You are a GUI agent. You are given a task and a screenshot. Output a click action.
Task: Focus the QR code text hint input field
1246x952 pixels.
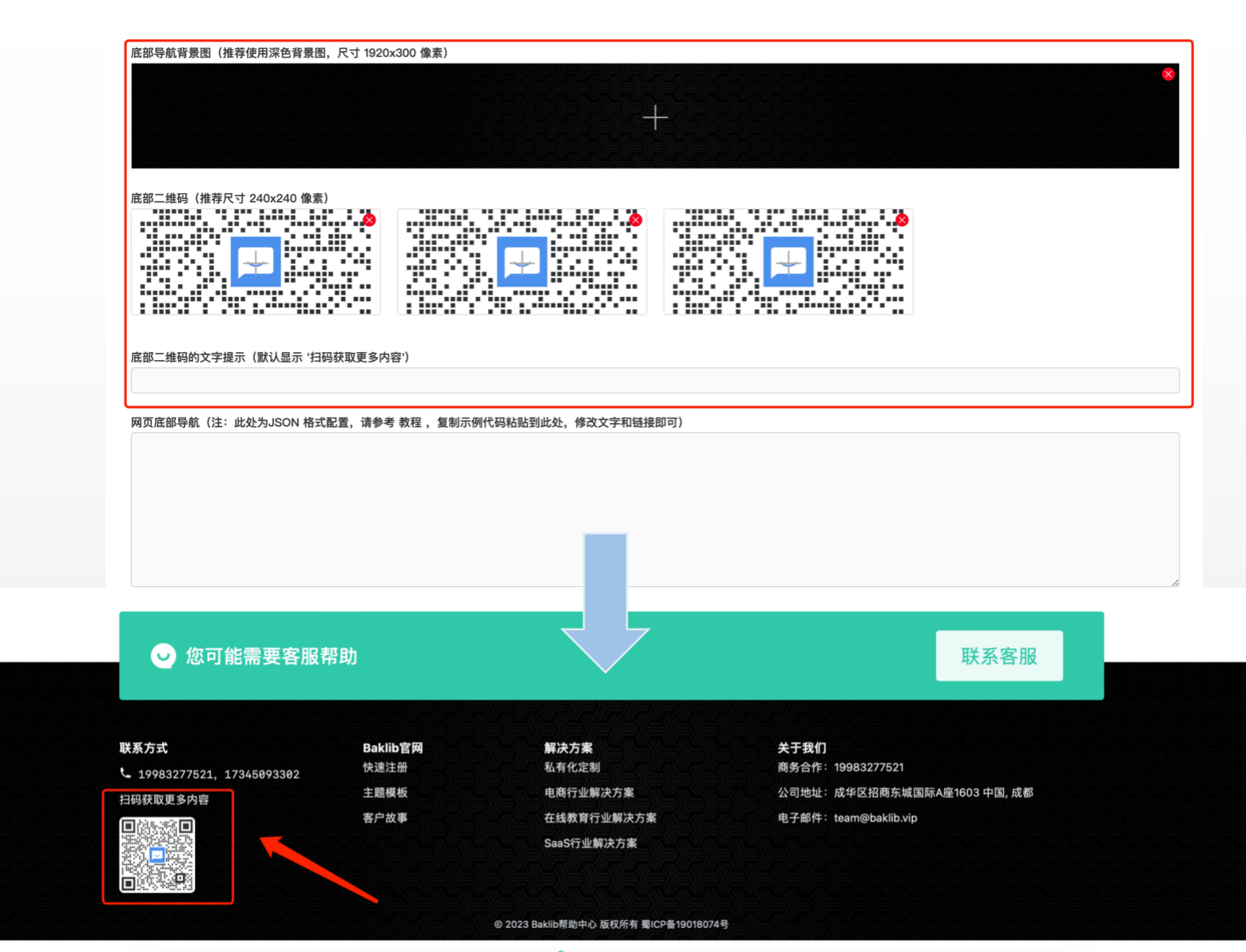655,380
